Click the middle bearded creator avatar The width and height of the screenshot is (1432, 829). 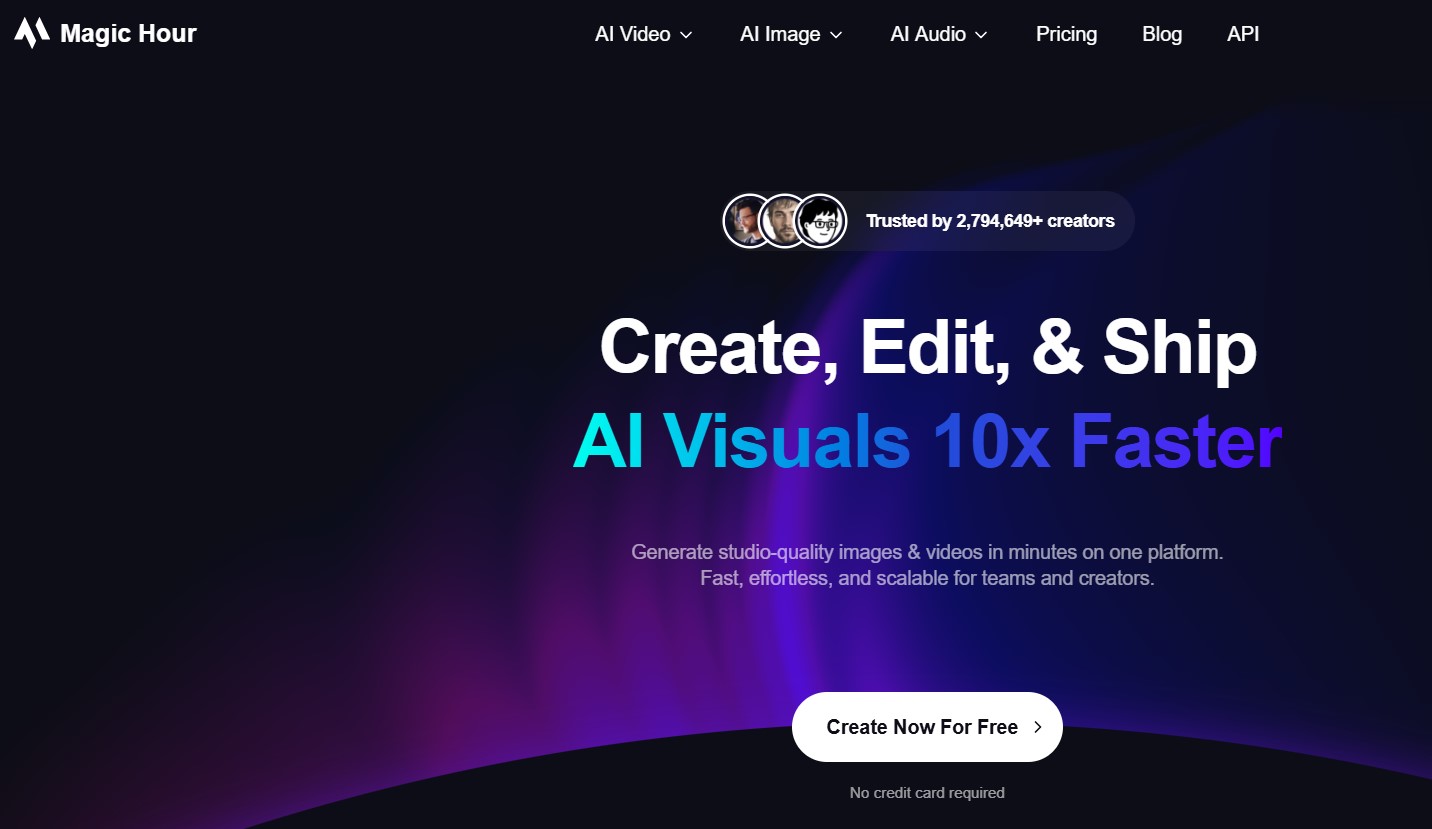point(784,221)
